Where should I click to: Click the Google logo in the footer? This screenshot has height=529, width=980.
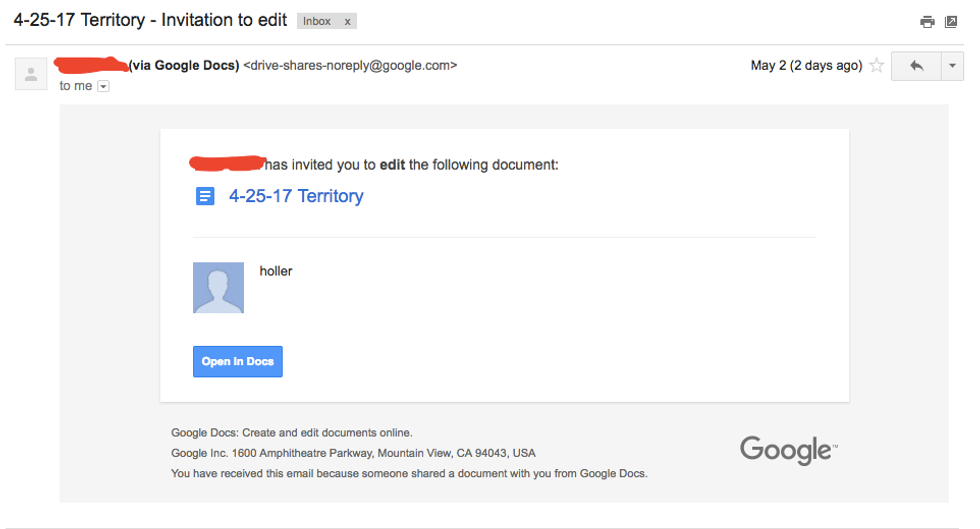[x=788, y=450]
